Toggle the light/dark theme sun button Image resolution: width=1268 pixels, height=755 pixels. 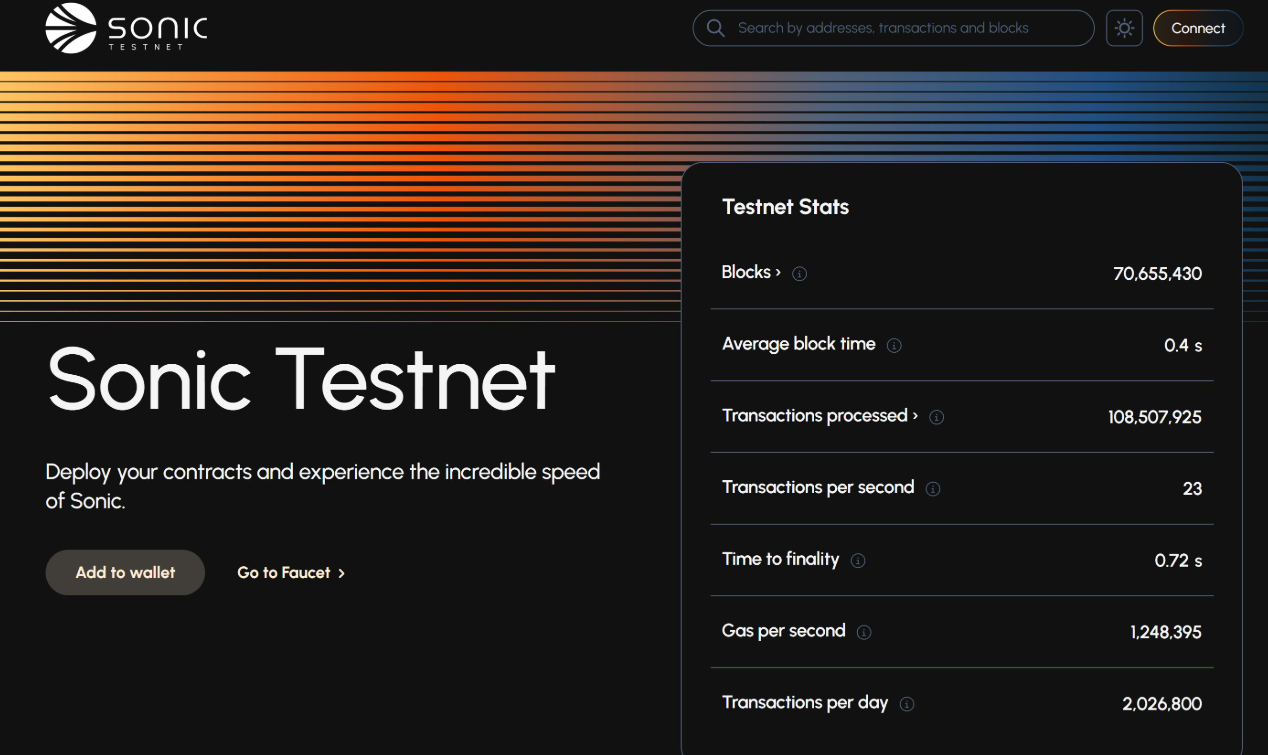[x=1124, y=28]
